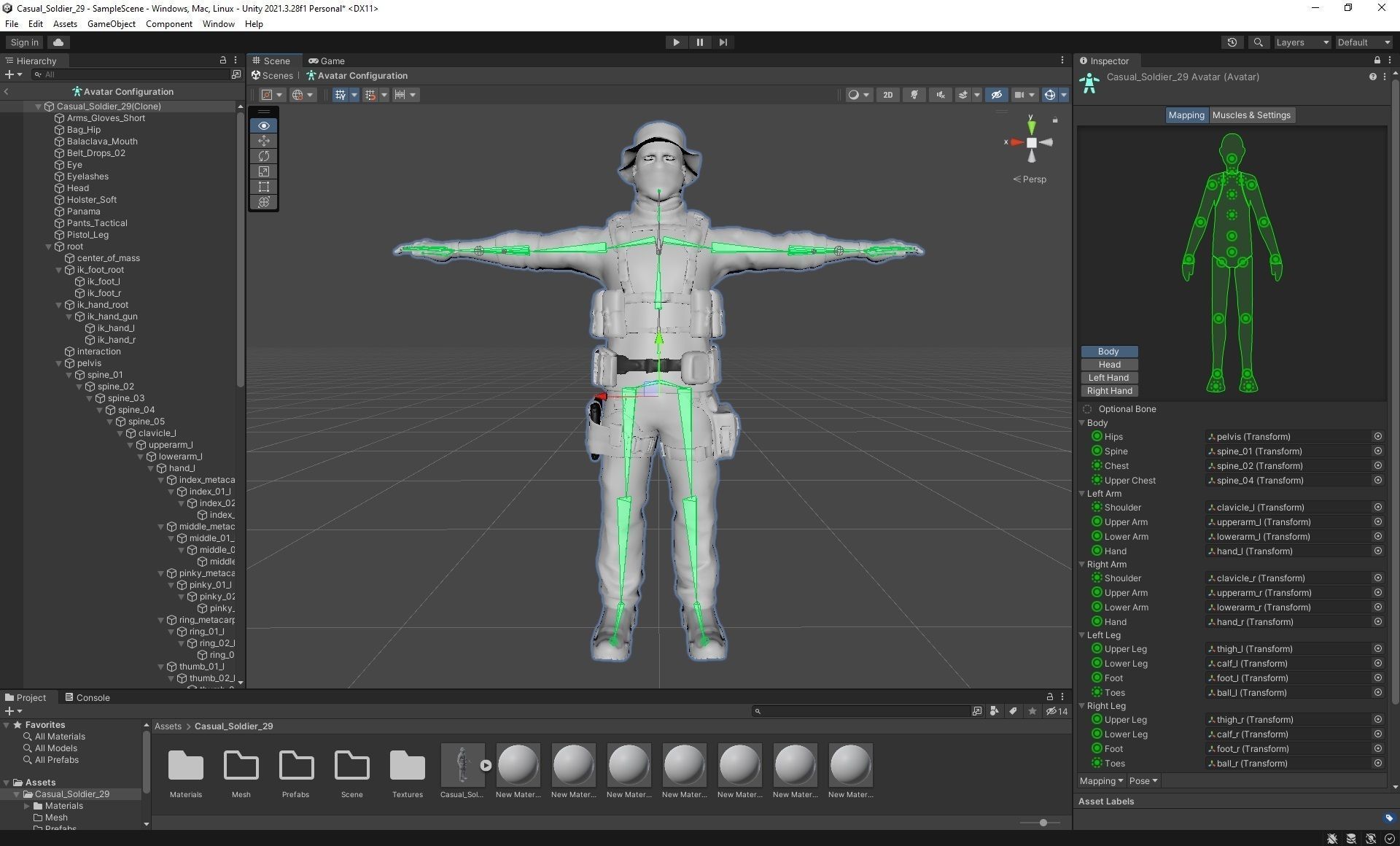Open the Layers dropdown

coord(1302,42)
